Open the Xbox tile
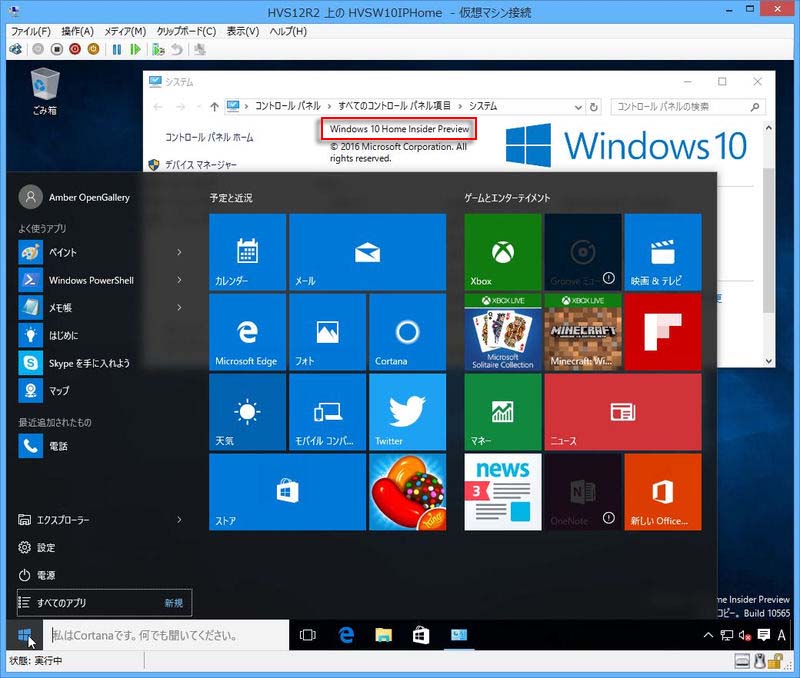 click(503, 252)
